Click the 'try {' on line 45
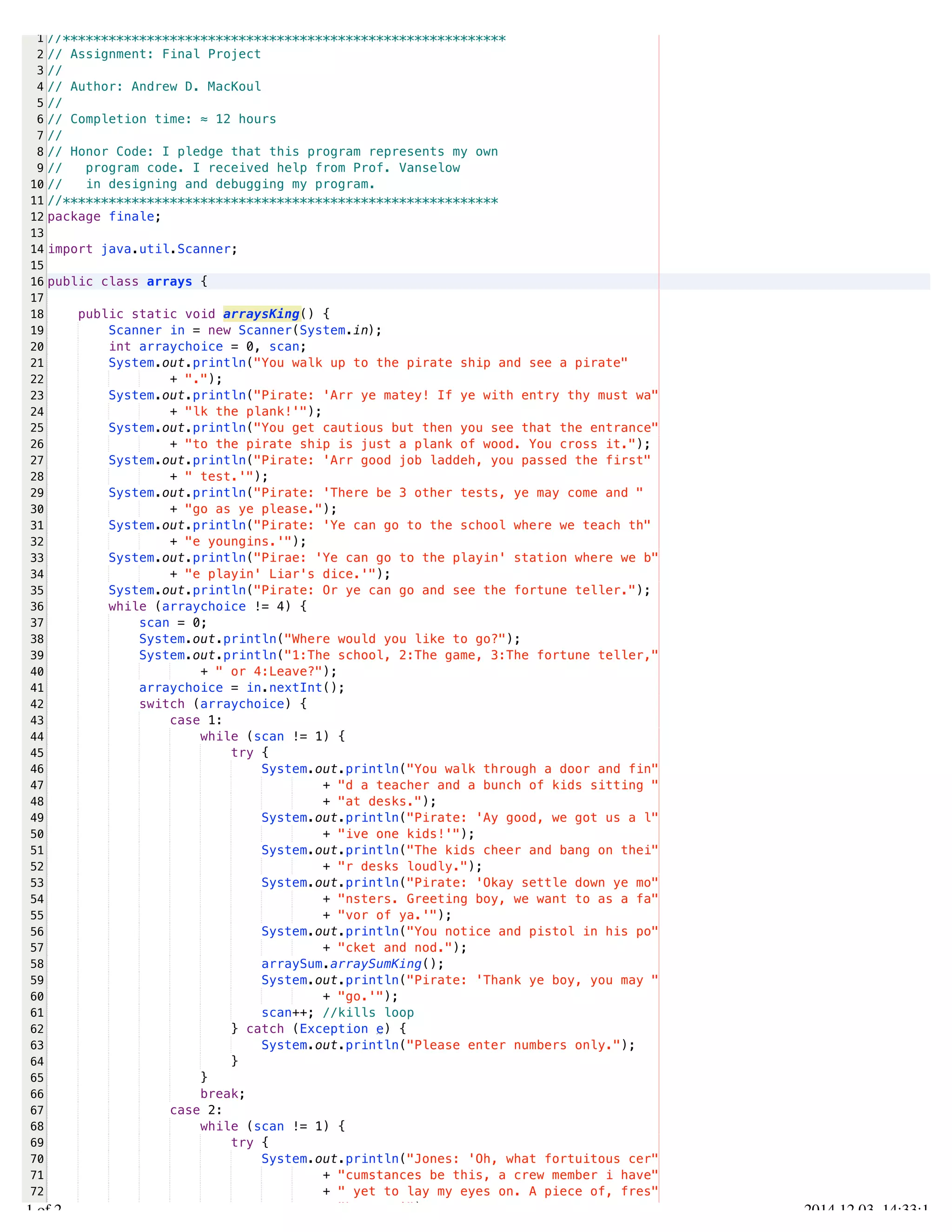Screen dimensions: 952x1232 [x=250, y=753]
